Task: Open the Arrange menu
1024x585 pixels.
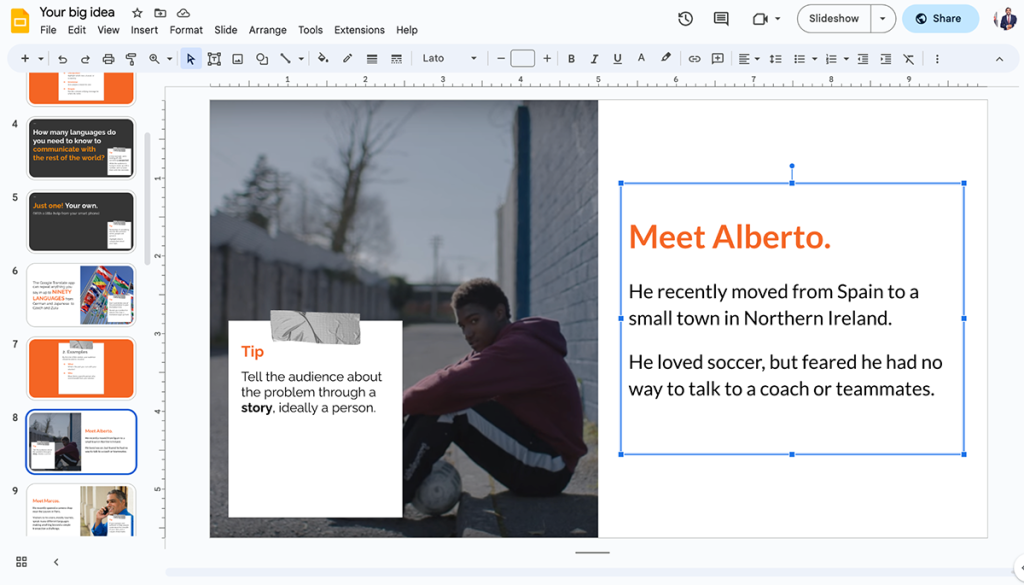Action: click(x=267, y=30)
